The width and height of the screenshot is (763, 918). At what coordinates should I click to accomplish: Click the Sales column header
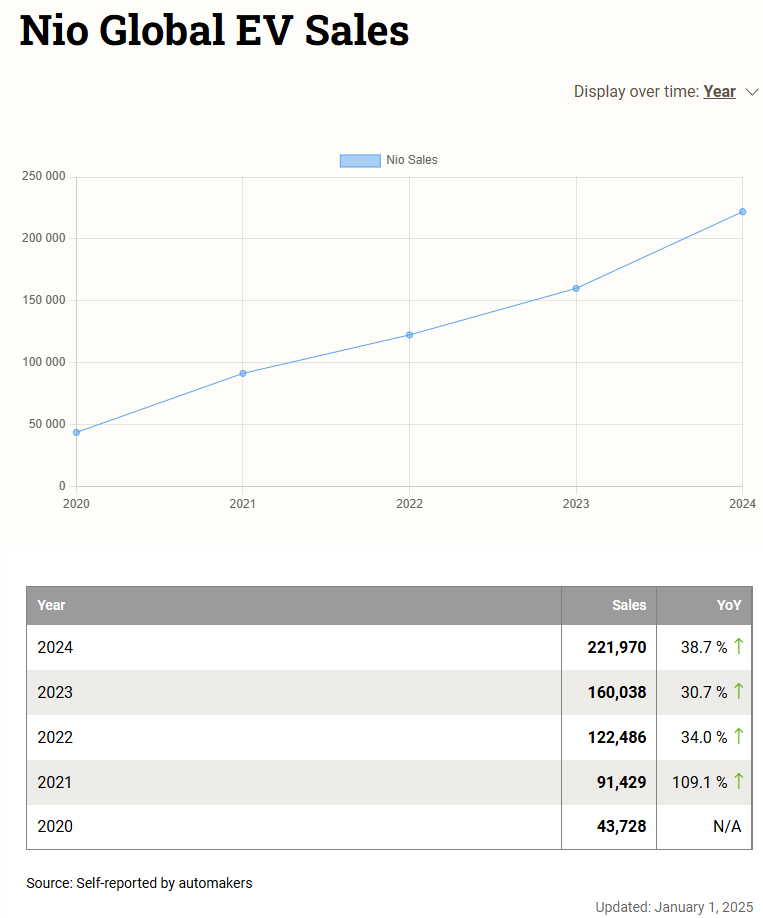[x=629, y=605]
